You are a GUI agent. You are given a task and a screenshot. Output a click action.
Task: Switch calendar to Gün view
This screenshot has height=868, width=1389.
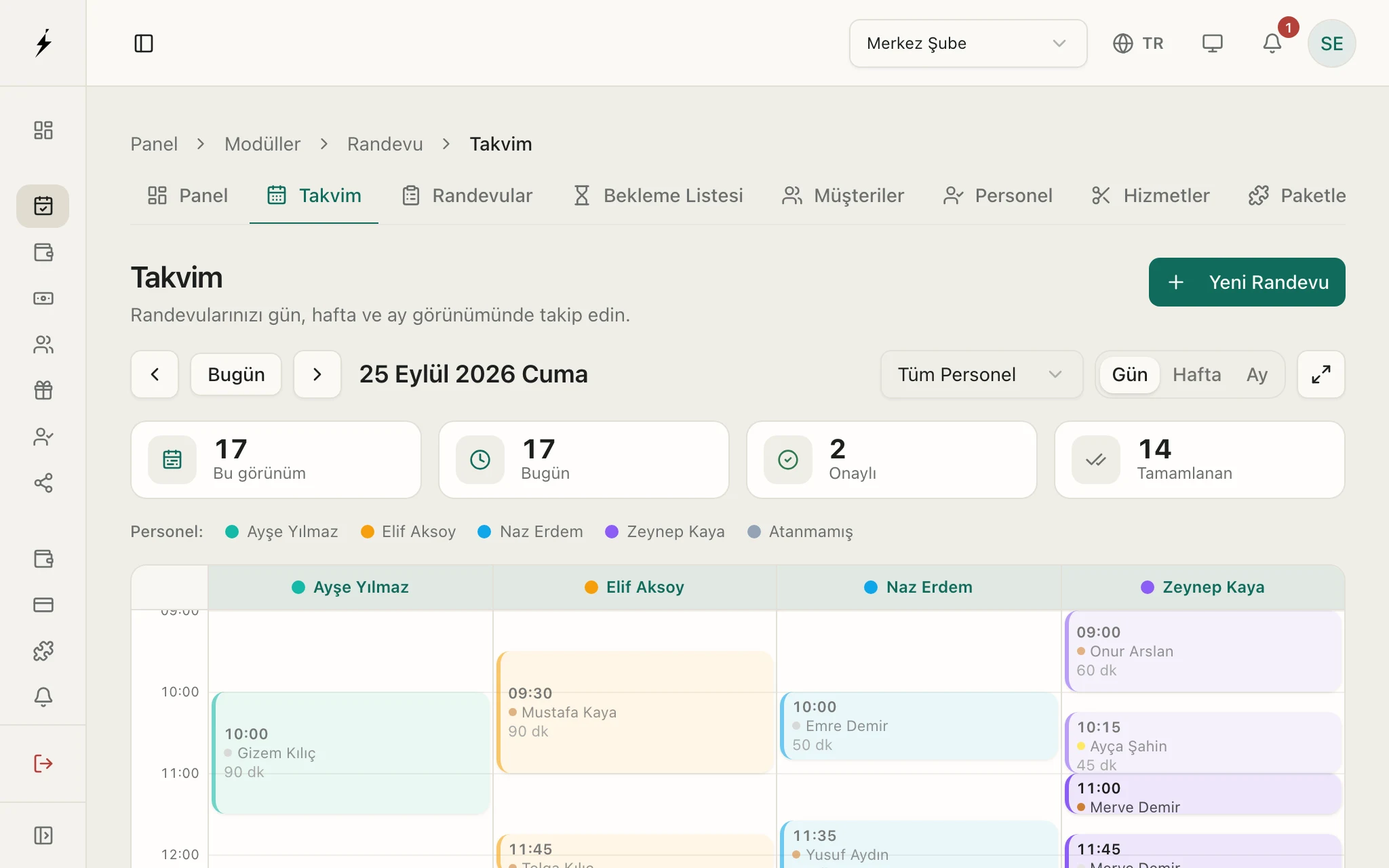tap(1130, 374)
